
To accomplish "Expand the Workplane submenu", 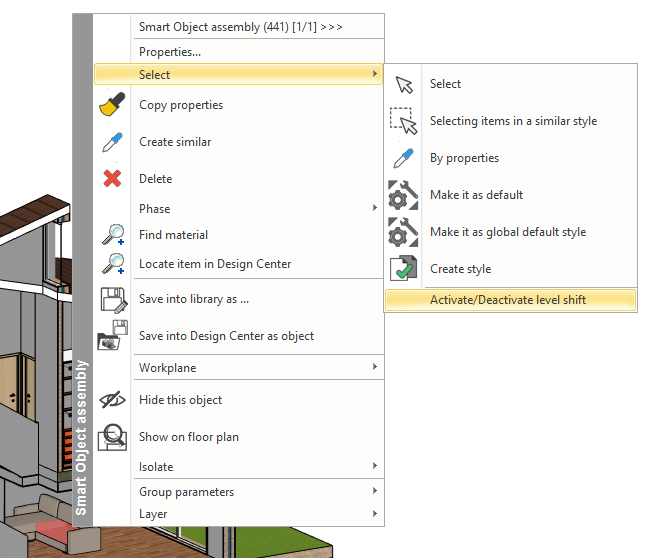I will (x=375, y=368).
